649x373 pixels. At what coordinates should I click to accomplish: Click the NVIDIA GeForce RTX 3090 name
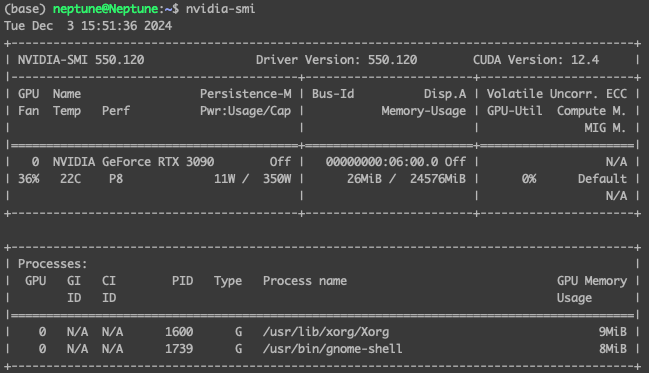pyautogui.click(x=133, y=161)
